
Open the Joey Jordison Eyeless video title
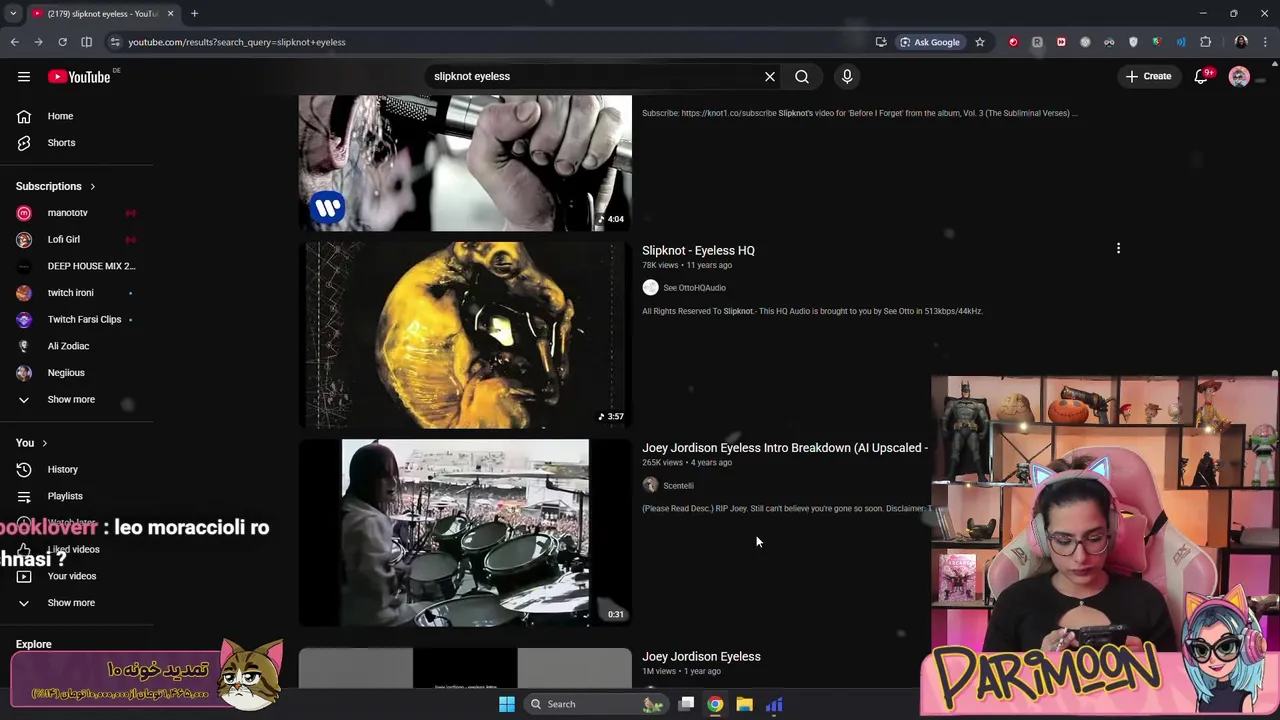(x=701, y=656)
